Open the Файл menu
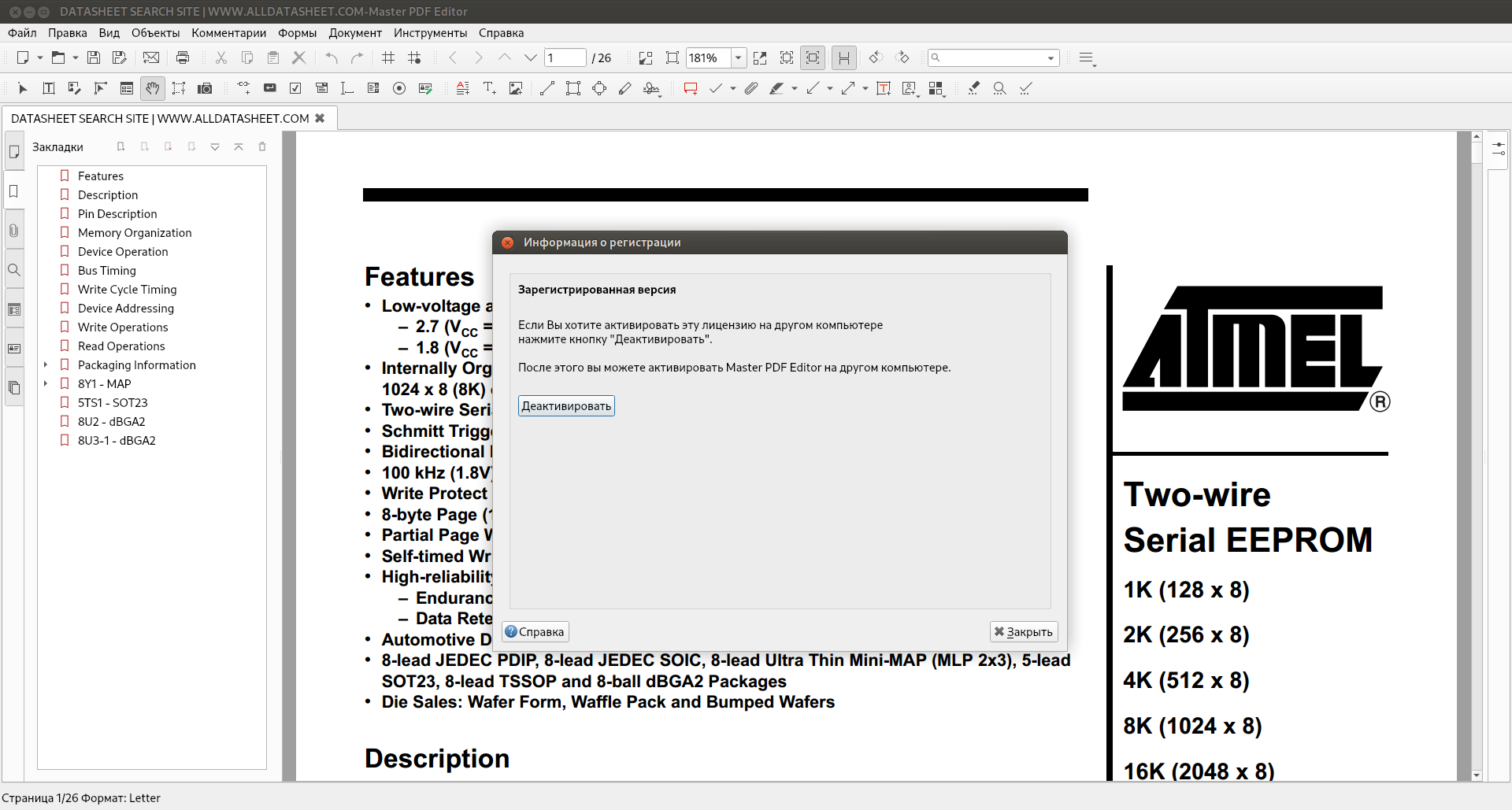Viewport: 1512px width, 810px height. (22, 33)
